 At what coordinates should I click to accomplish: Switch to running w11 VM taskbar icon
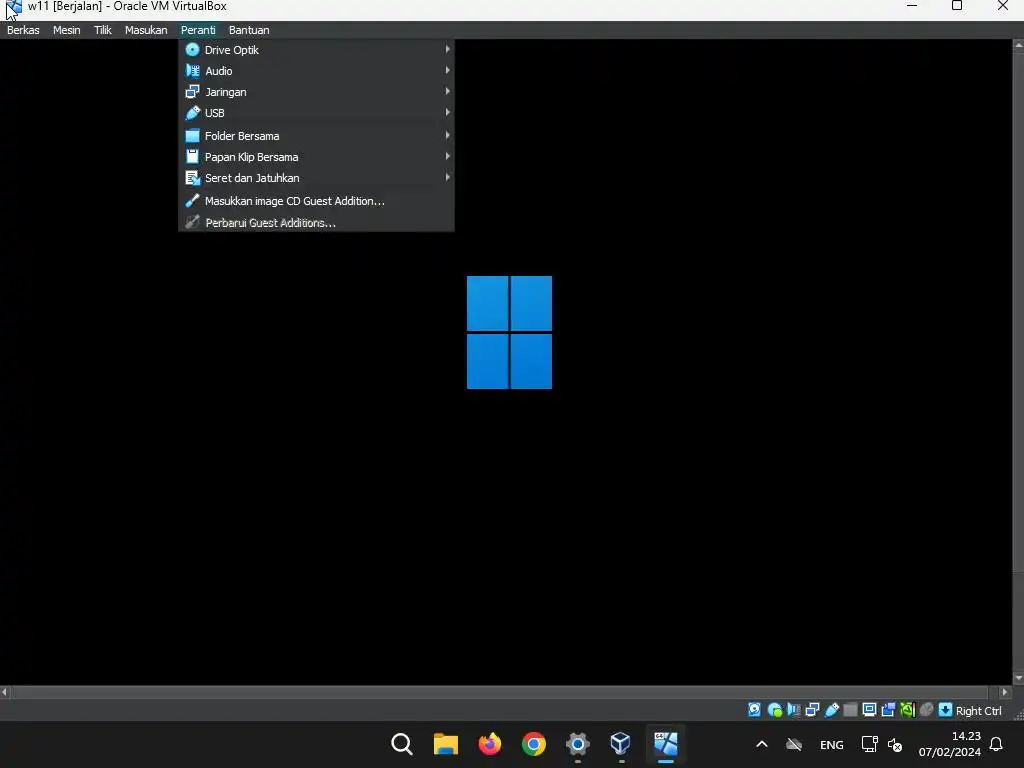click(x=665, y=744)
